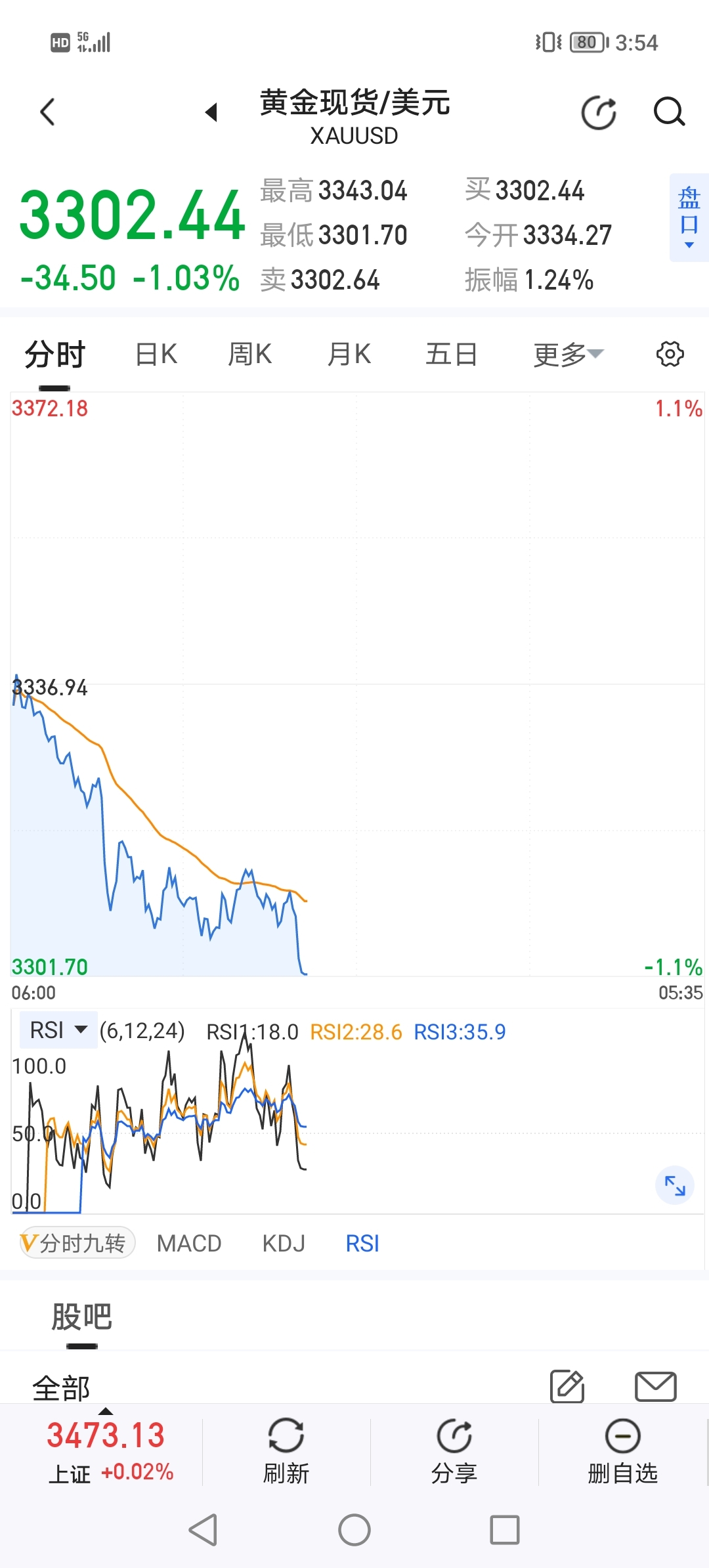Expand the indicator chart to fullscreen
This screenshot has width=709, height=1568.
[675, 1185]
